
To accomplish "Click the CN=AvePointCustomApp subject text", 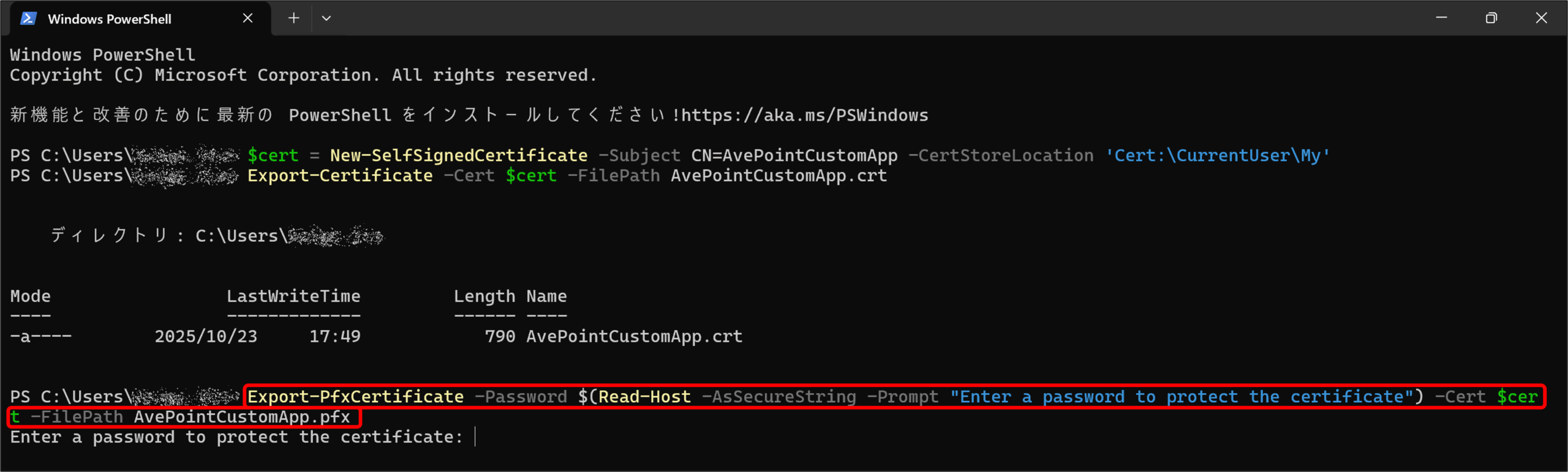I will coord(794,155).
